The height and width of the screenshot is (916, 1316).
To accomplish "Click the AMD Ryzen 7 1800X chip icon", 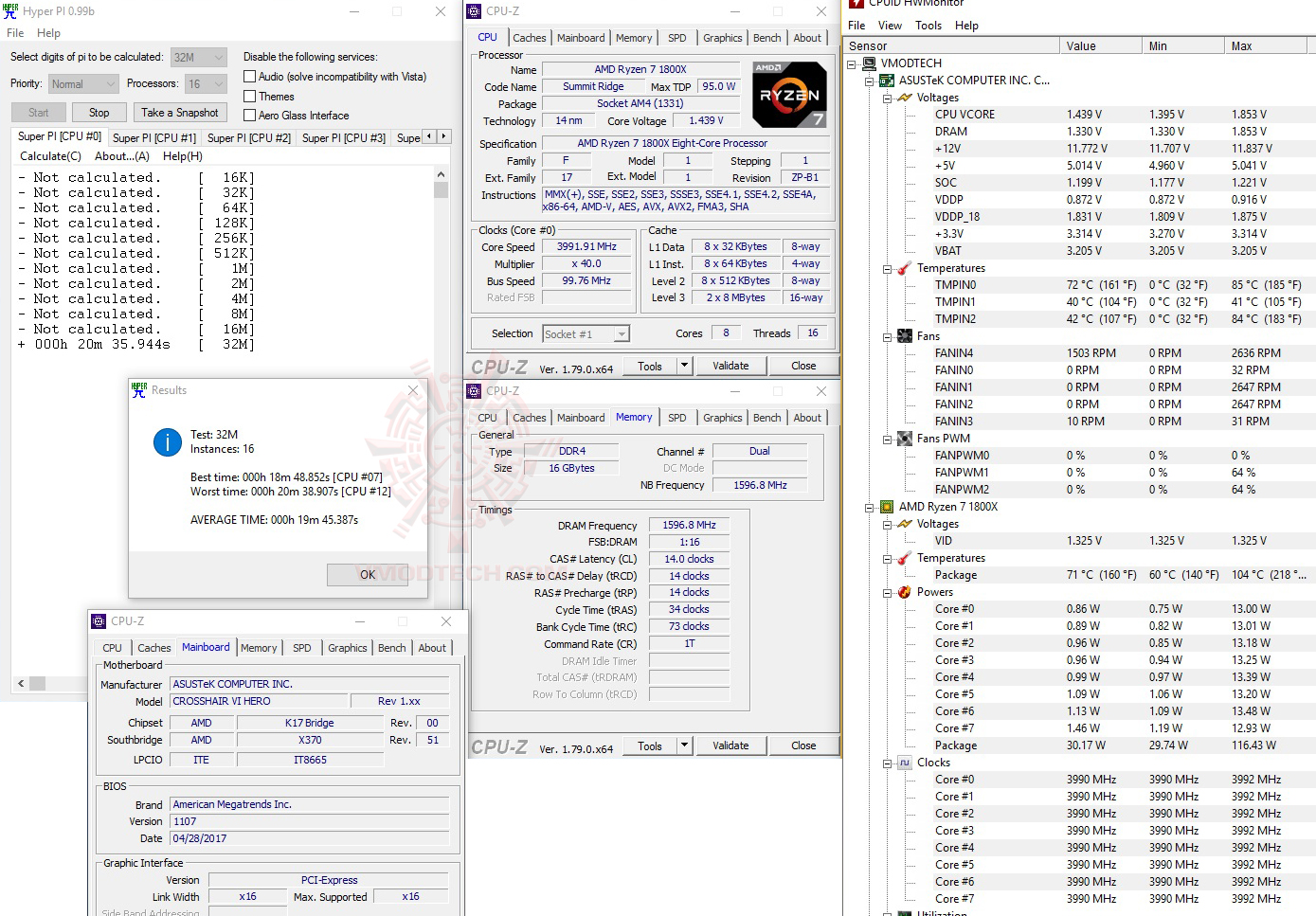I will click(x=887, y=507).
